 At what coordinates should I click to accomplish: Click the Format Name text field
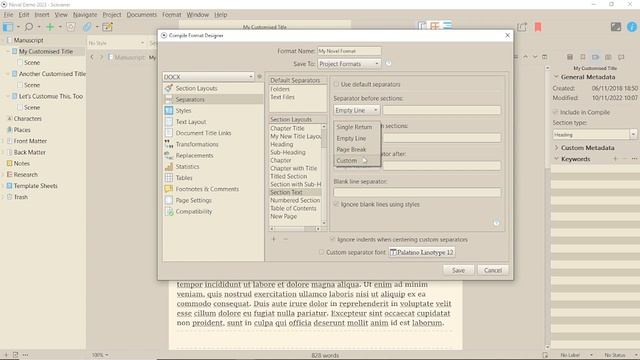click(349, 51)
